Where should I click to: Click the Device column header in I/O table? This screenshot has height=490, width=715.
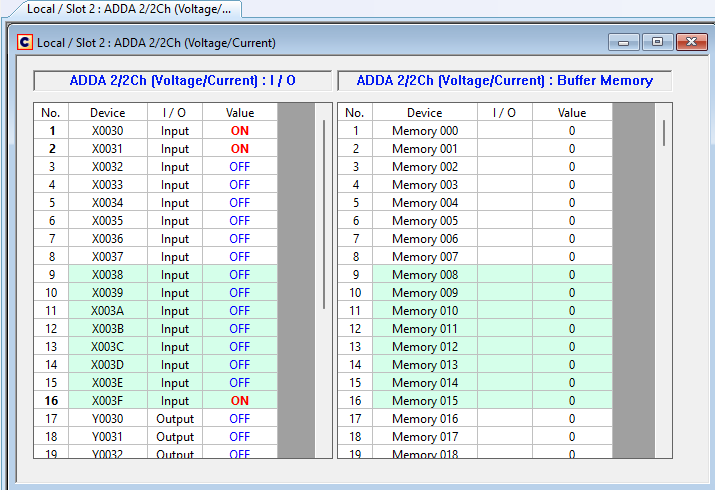pos(107,113)
